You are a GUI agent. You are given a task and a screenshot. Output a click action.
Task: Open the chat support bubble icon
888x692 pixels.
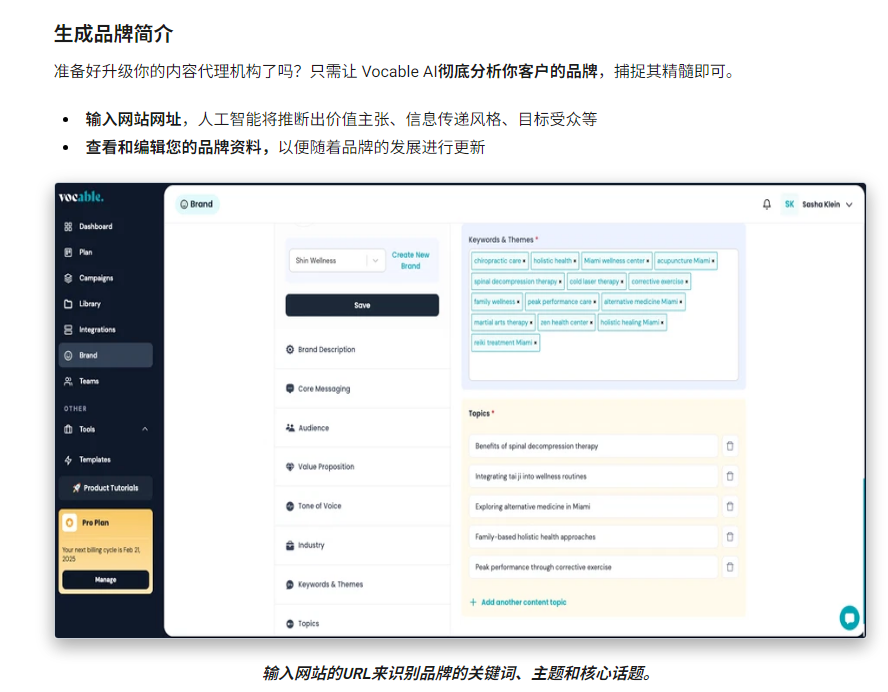[x=849, y=618]
